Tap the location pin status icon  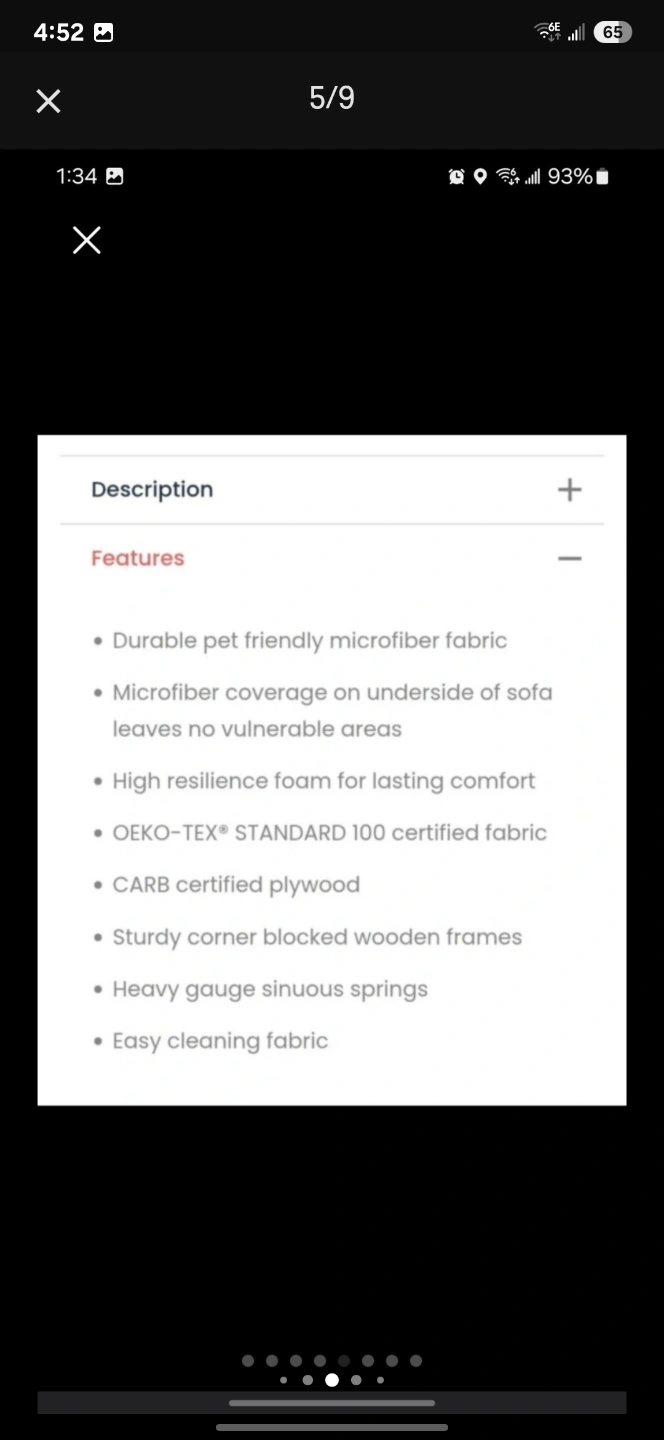(x=480, y=177)
